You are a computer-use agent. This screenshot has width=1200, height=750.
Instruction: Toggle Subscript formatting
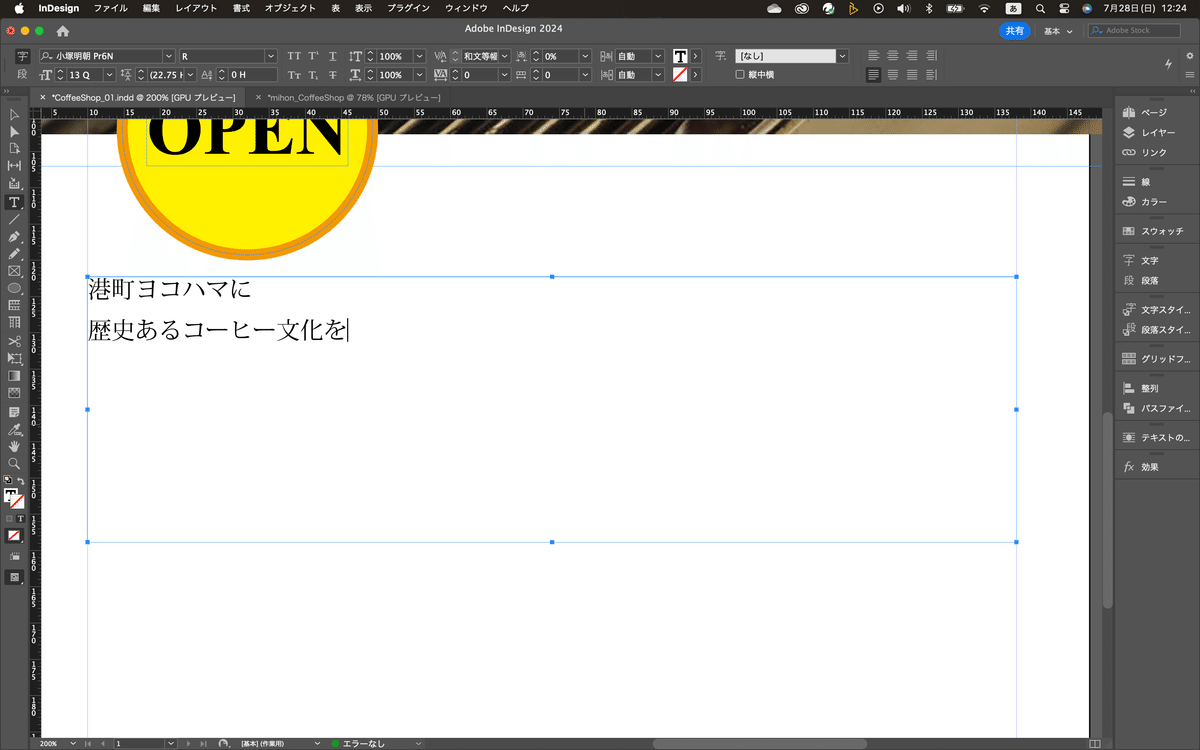pyautogui.click(x=313, y=75)
